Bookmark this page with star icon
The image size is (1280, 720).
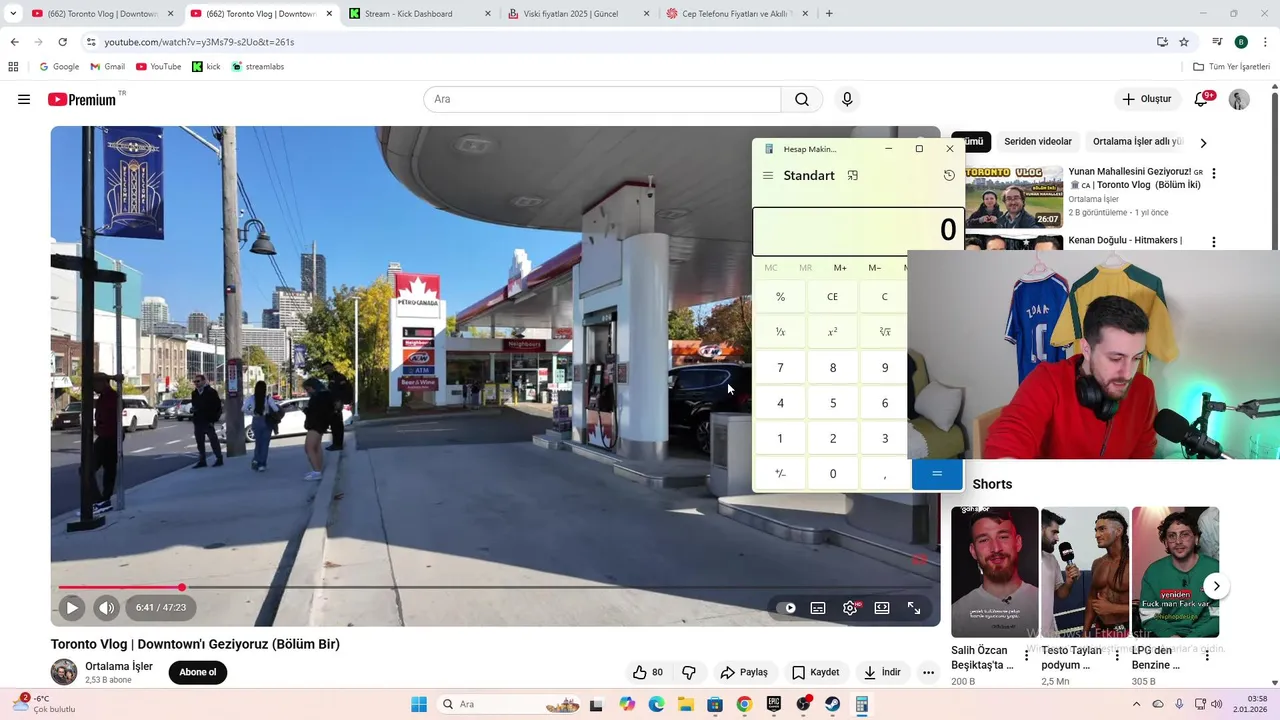point(1184,42)
